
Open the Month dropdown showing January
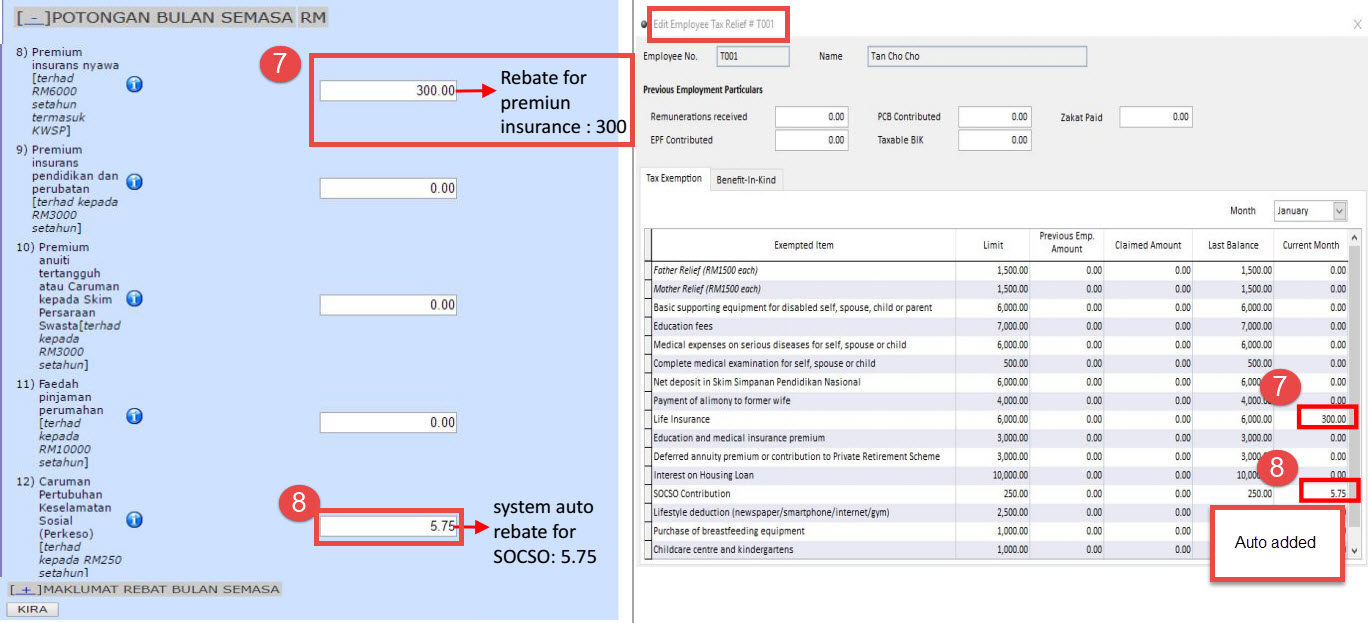point(1310,211)
